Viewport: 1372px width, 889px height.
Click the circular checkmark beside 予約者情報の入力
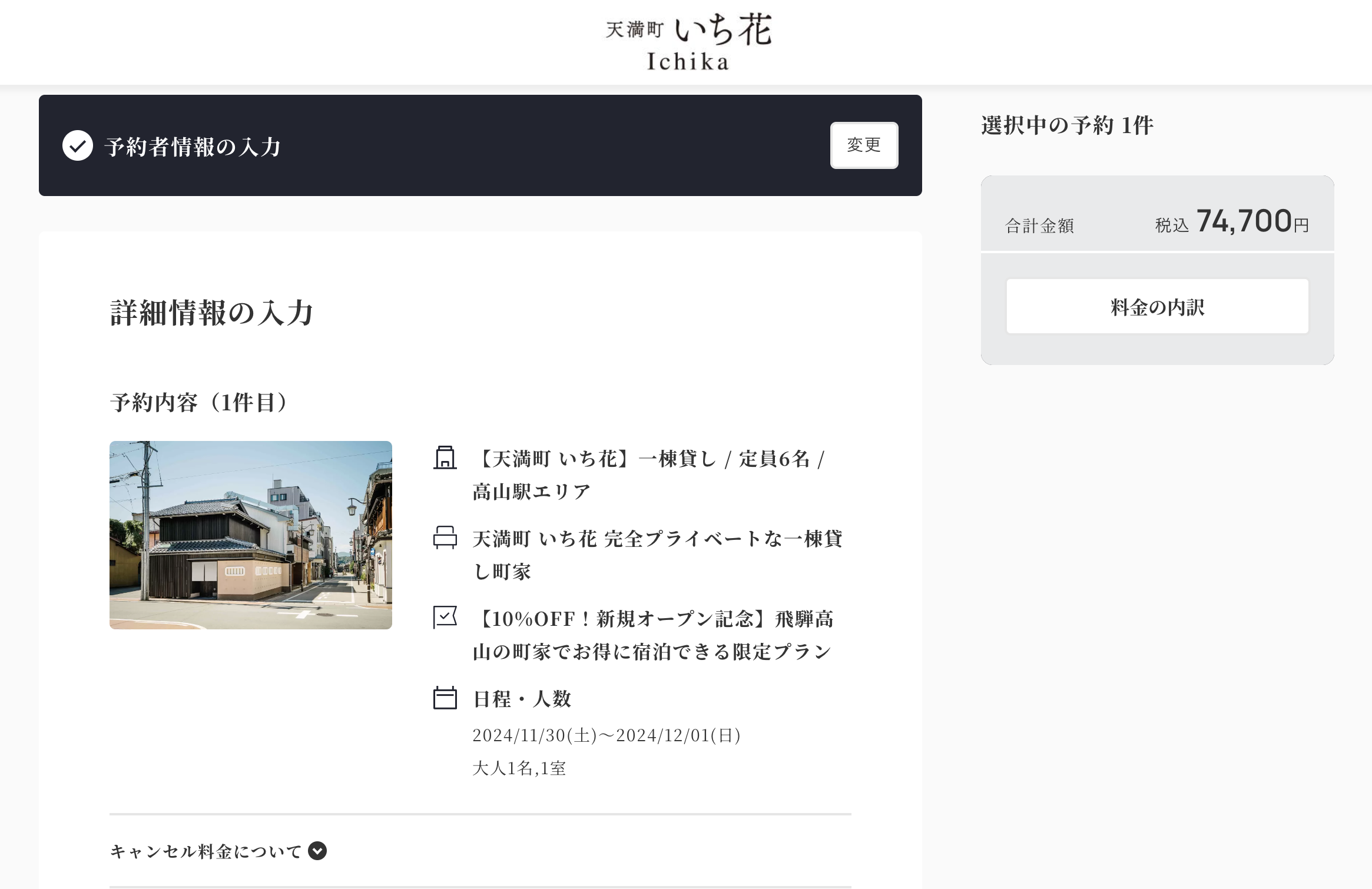tap(78, 146)
